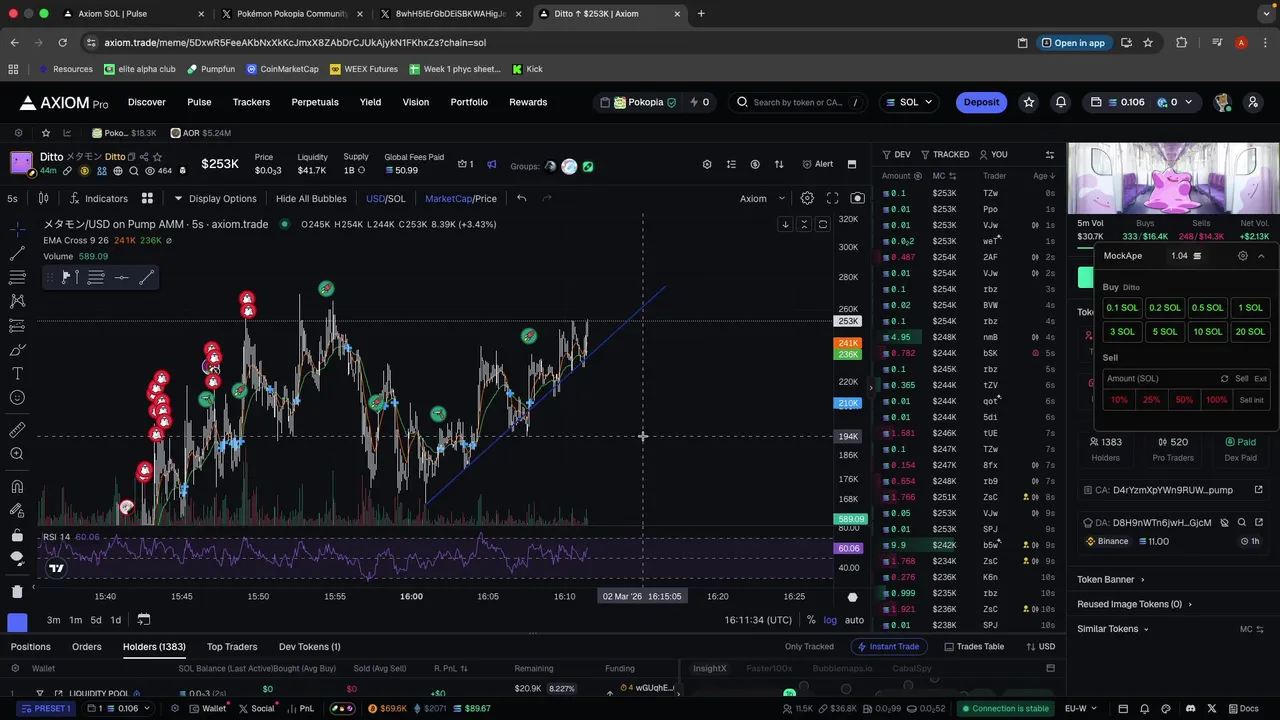
Task: Take a chart snapshot with camera
Action: [857, 198]
